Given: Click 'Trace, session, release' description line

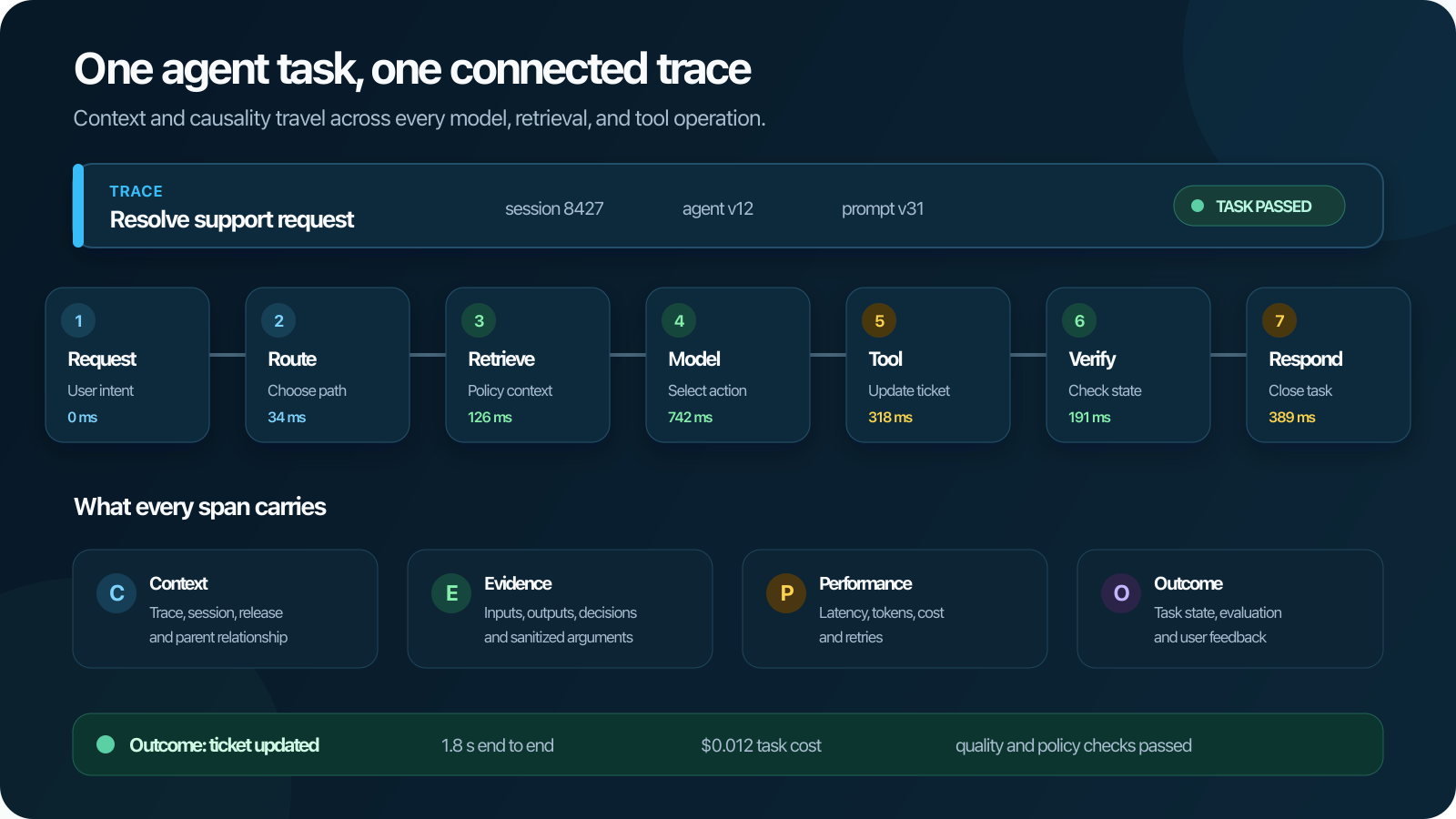Looking at the screenshot, I should click(x=216, y=612).
